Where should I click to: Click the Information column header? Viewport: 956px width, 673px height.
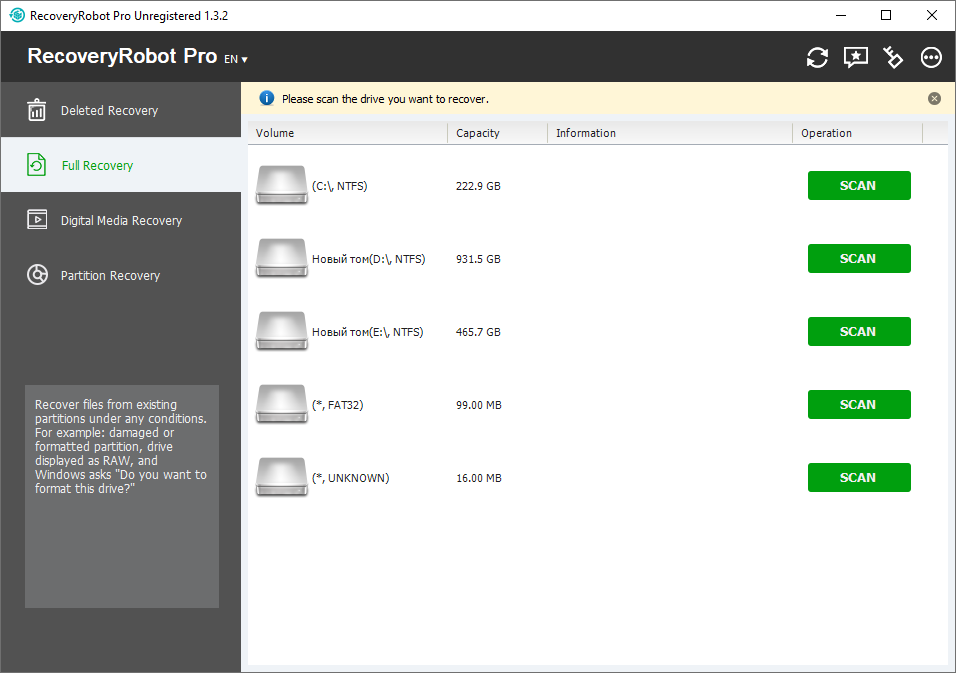670,133
